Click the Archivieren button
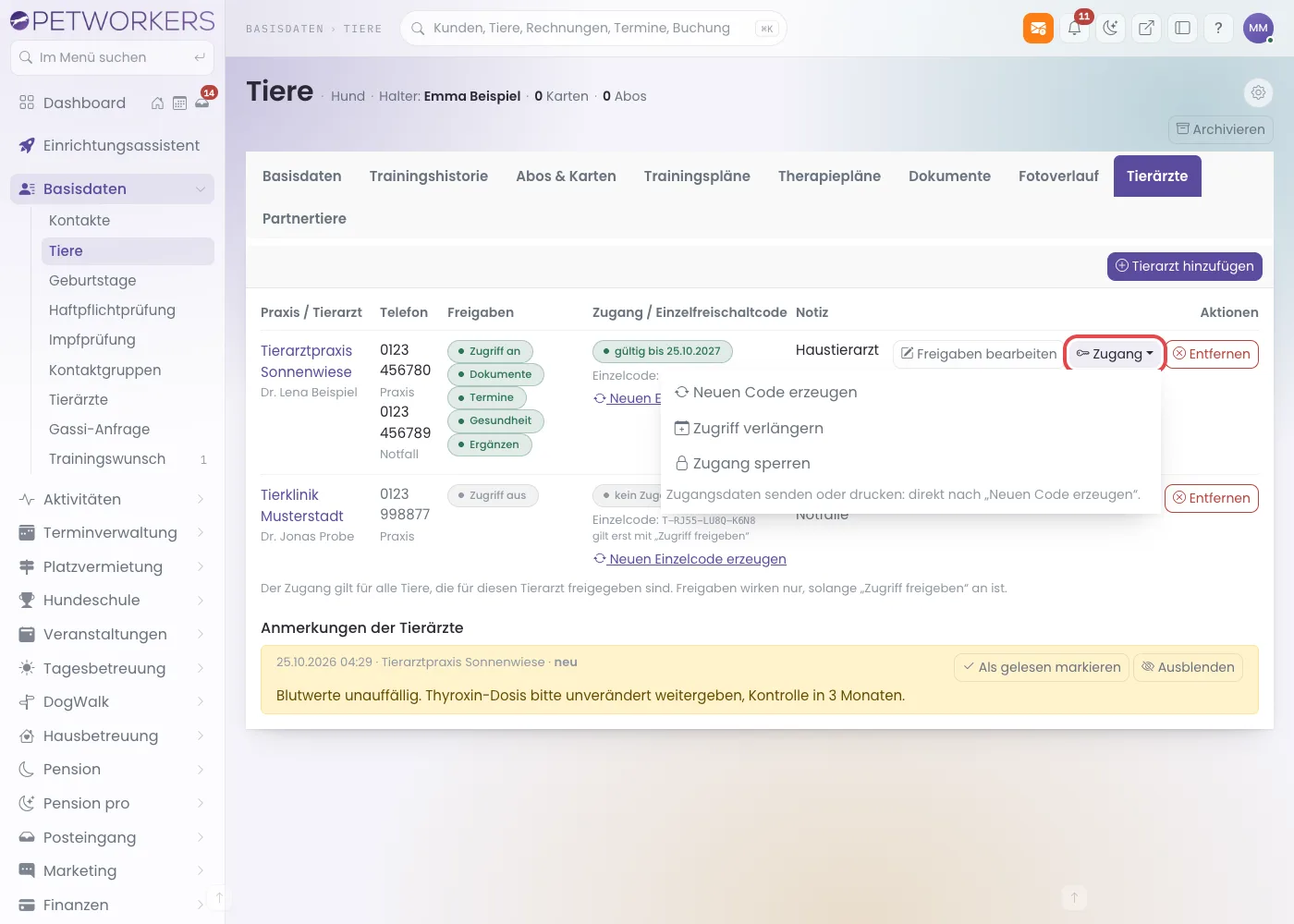The height and width of the screenshot is (924, 1294). (x=1221, y=129)
